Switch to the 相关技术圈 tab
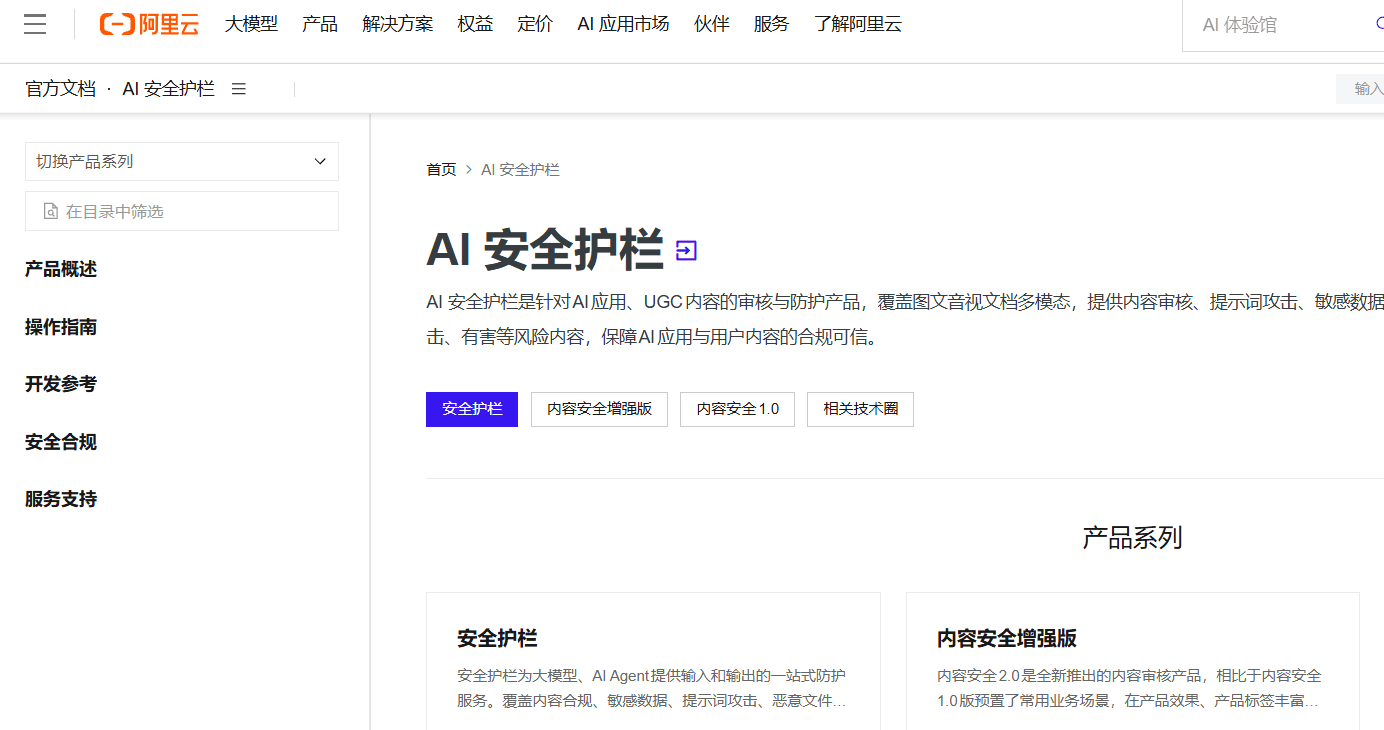 pos(861,409)
